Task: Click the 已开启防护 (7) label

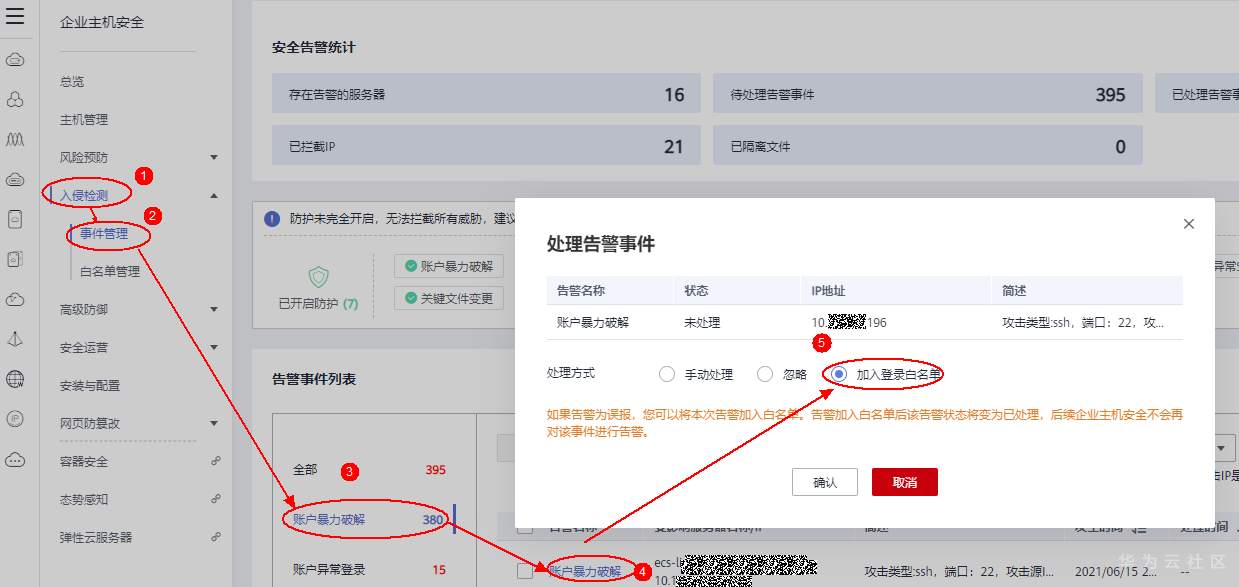Action: tap(318, 304)
